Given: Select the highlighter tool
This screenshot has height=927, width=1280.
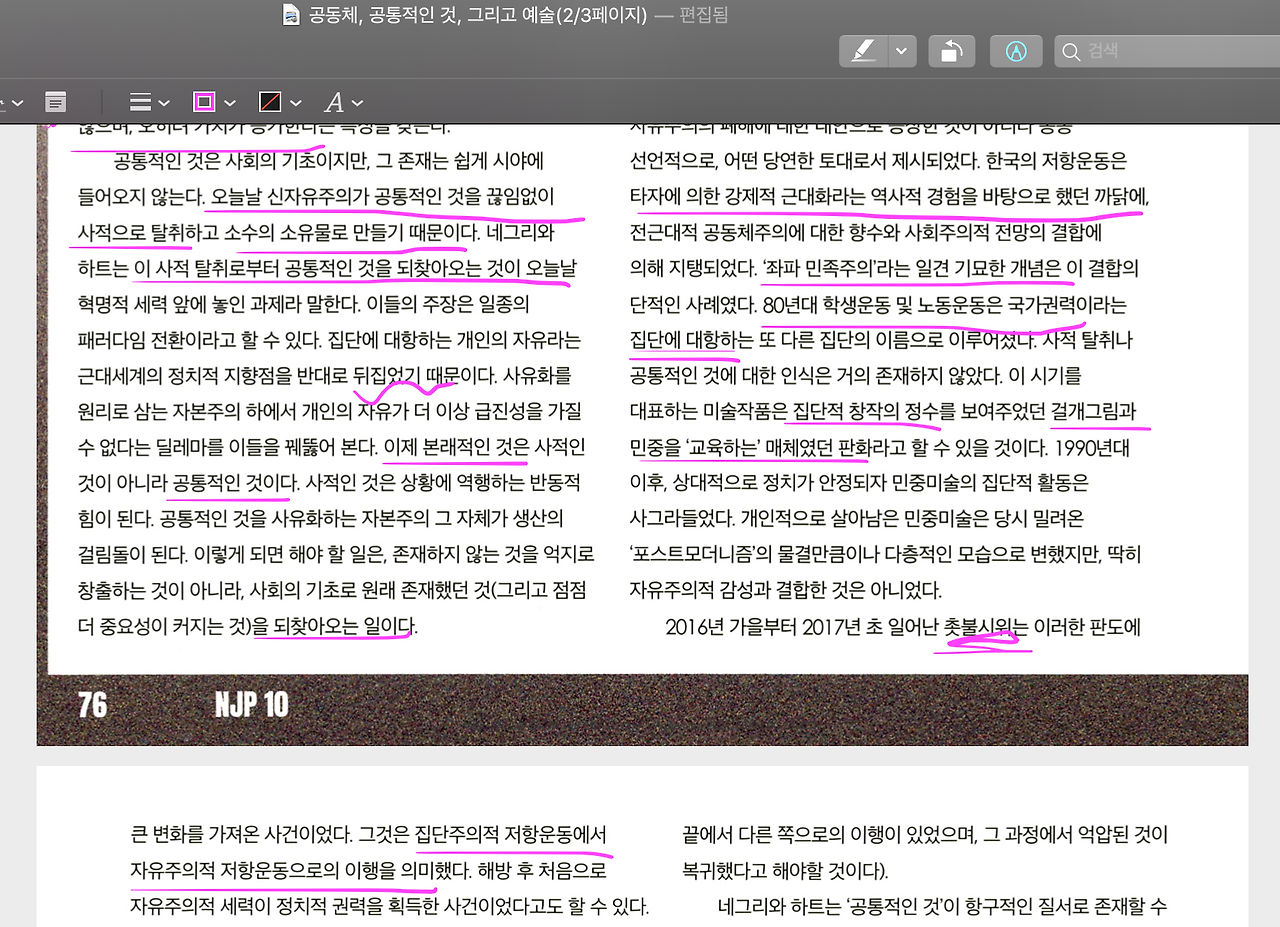Looking at the screenshot, I should coord(863,50).
